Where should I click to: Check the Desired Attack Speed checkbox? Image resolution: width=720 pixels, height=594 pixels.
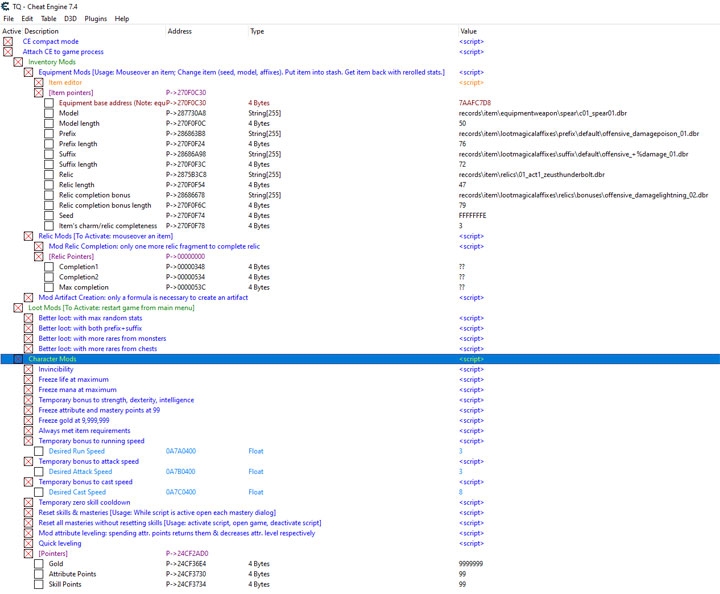pos(39,472)
